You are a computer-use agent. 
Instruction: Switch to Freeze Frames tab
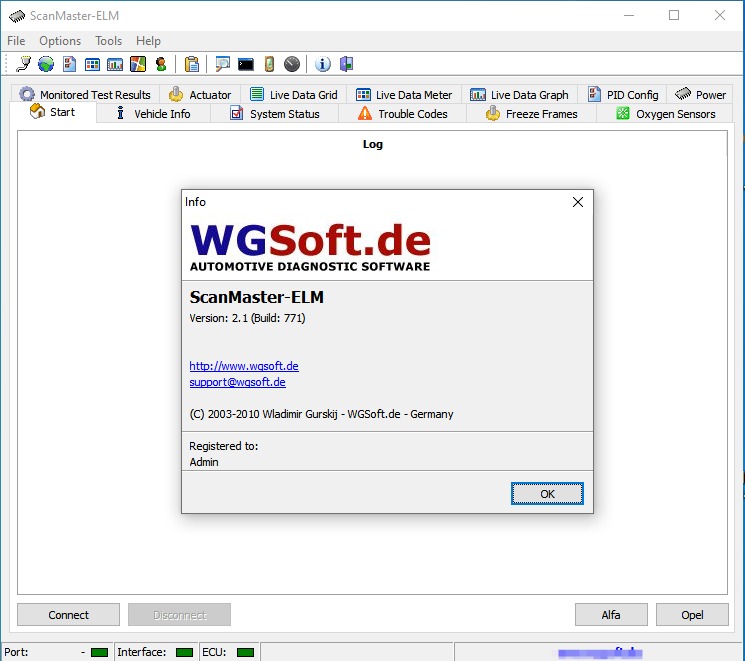(x=531, y=114)
